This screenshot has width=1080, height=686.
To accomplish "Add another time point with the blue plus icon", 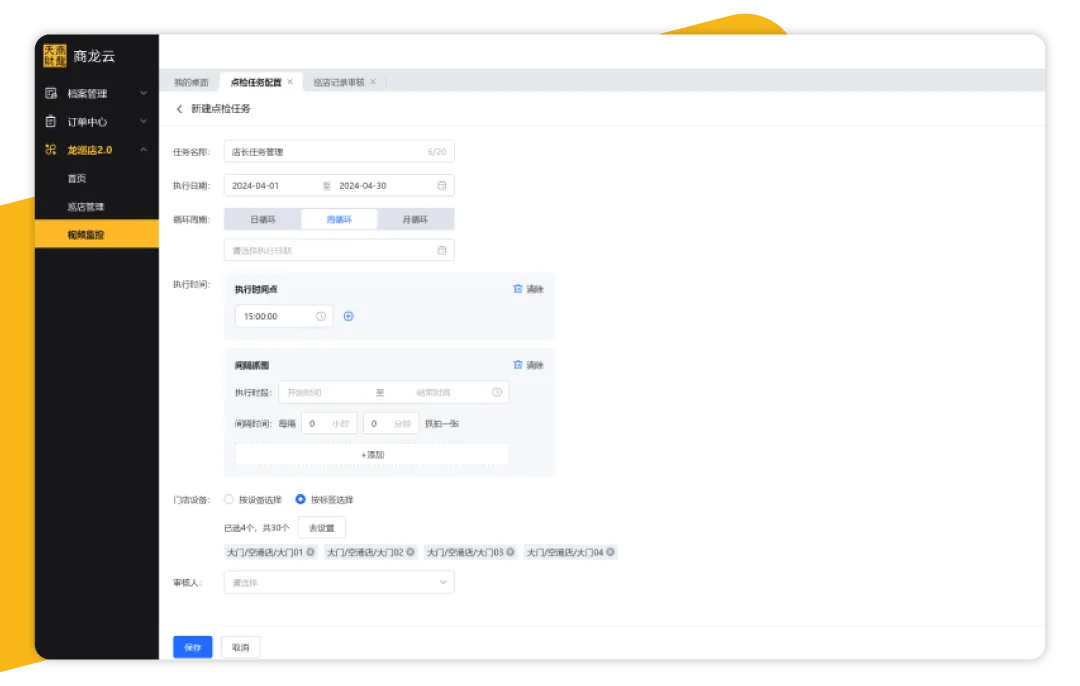I will (x=349, y=316).
